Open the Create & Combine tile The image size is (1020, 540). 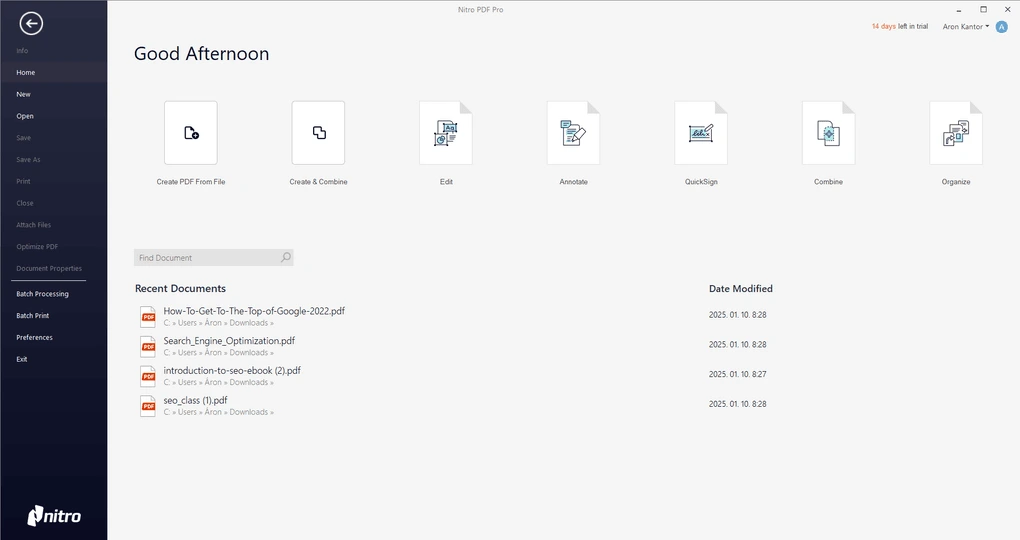tap(318, 133)
